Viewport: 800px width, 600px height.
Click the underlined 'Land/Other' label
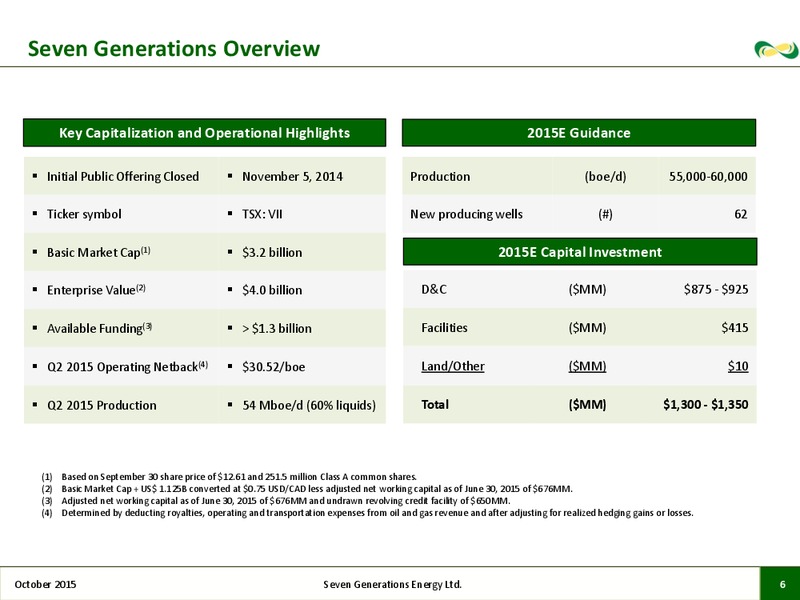(x=453, y=366)
